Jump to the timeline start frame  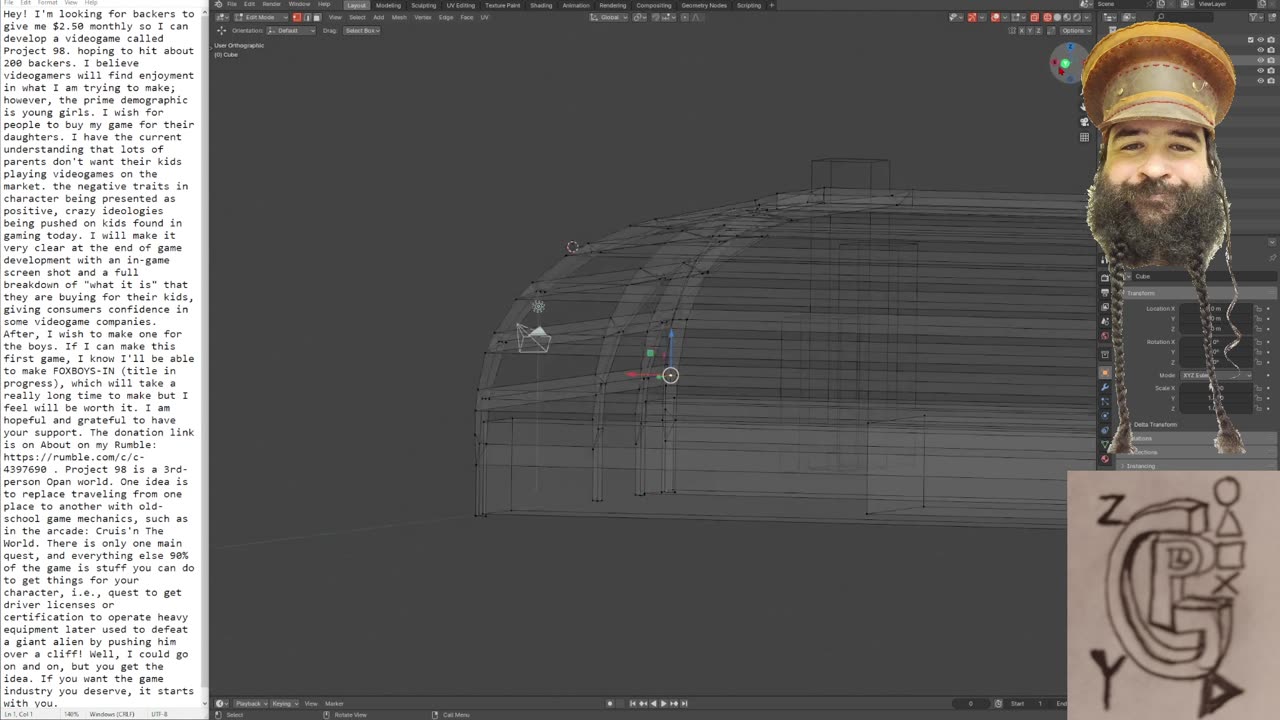[x=633, y=703]
